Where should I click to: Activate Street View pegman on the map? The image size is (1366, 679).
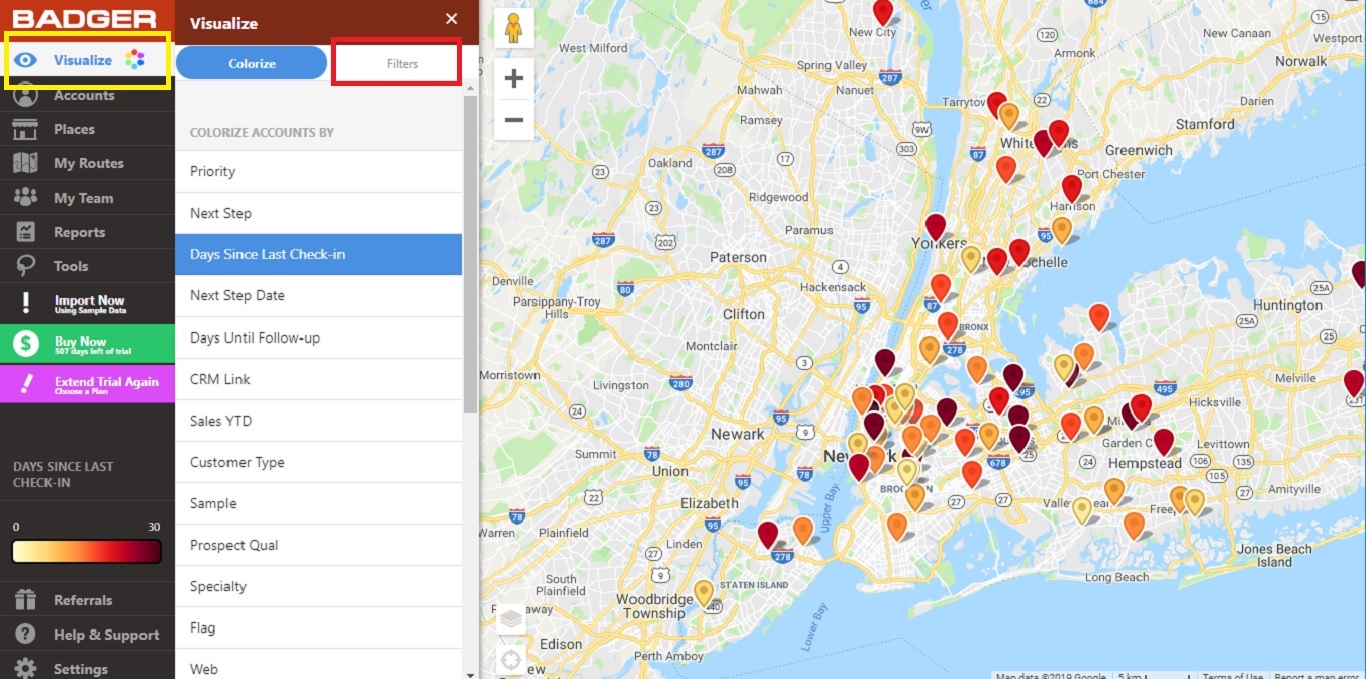pos(513,27)
